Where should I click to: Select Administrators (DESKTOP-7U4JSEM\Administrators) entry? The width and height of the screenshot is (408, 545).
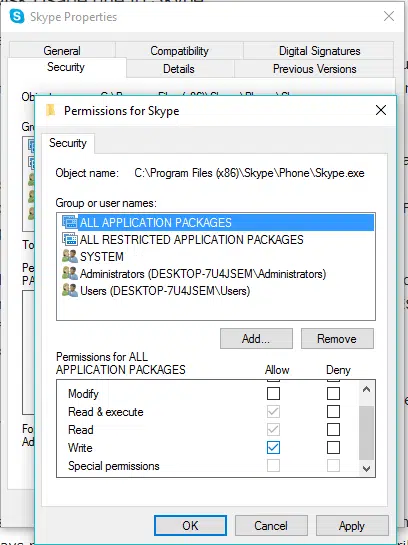pos(218,273)
